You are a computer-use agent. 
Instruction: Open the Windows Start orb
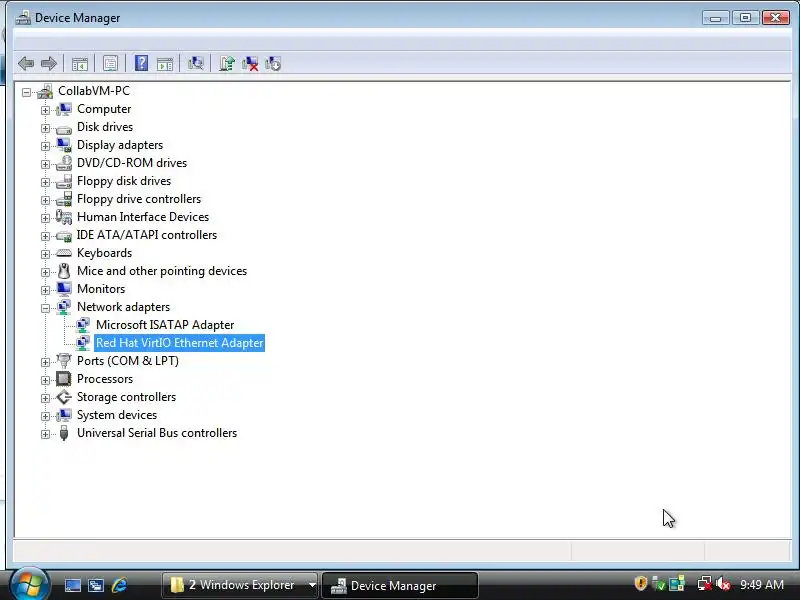[29, 583]
